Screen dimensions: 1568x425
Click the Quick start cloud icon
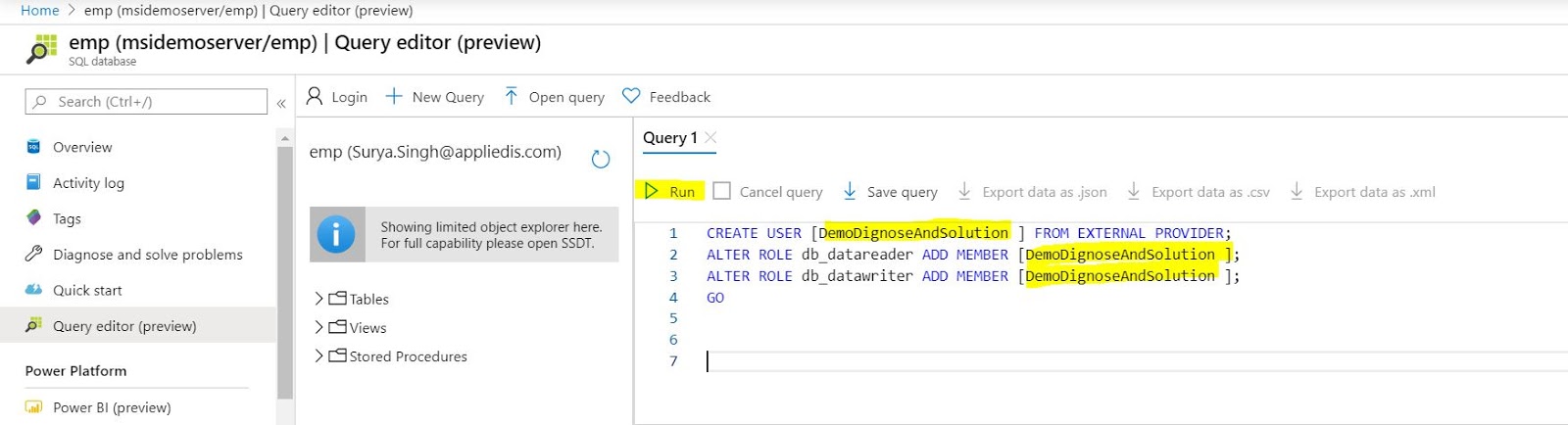[33, 290]
